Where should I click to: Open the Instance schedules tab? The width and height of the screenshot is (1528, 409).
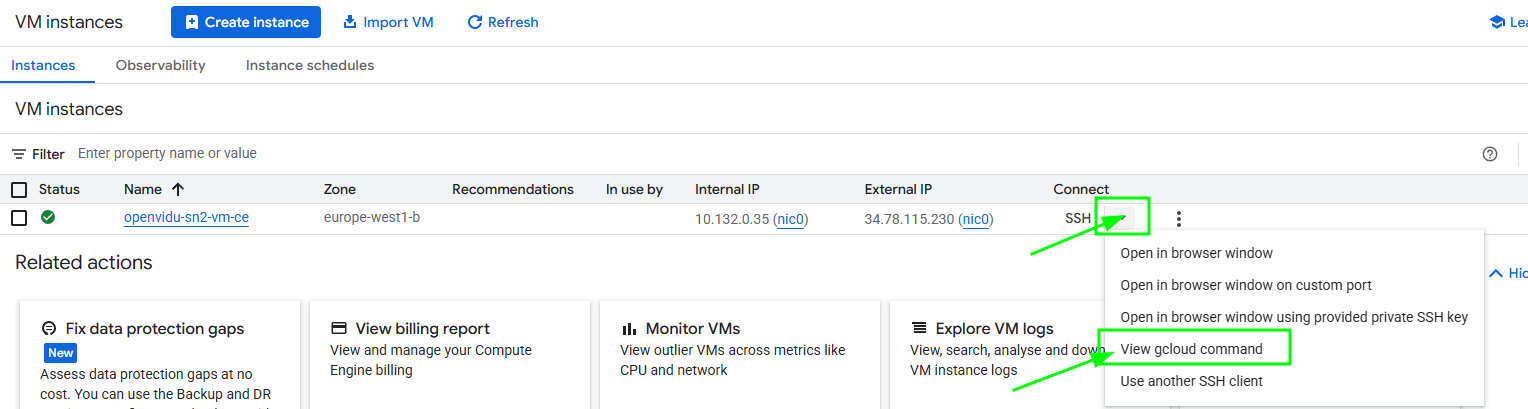point(310,66)
